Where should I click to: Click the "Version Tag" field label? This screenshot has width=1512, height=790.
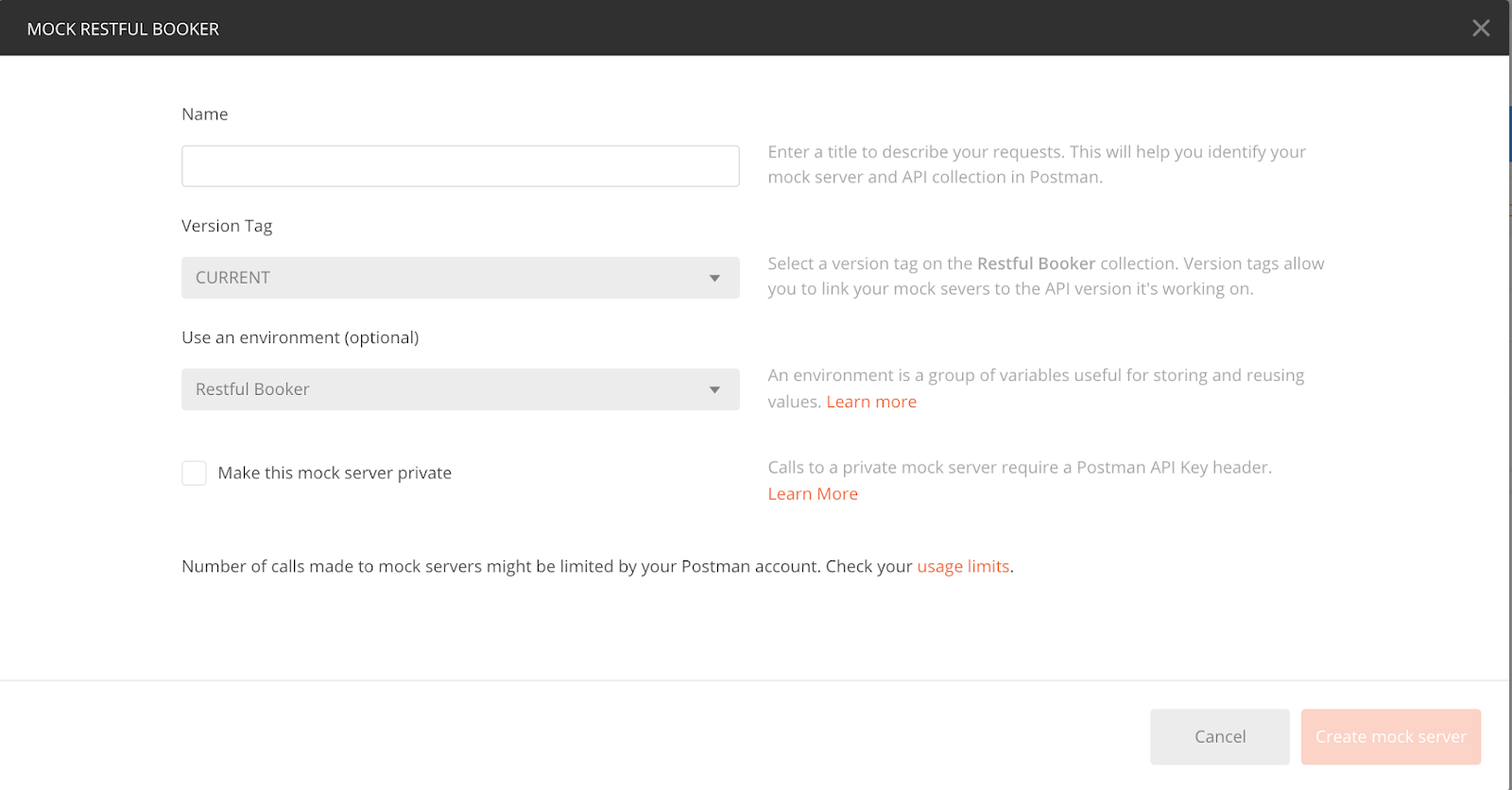tap(227, 226)
